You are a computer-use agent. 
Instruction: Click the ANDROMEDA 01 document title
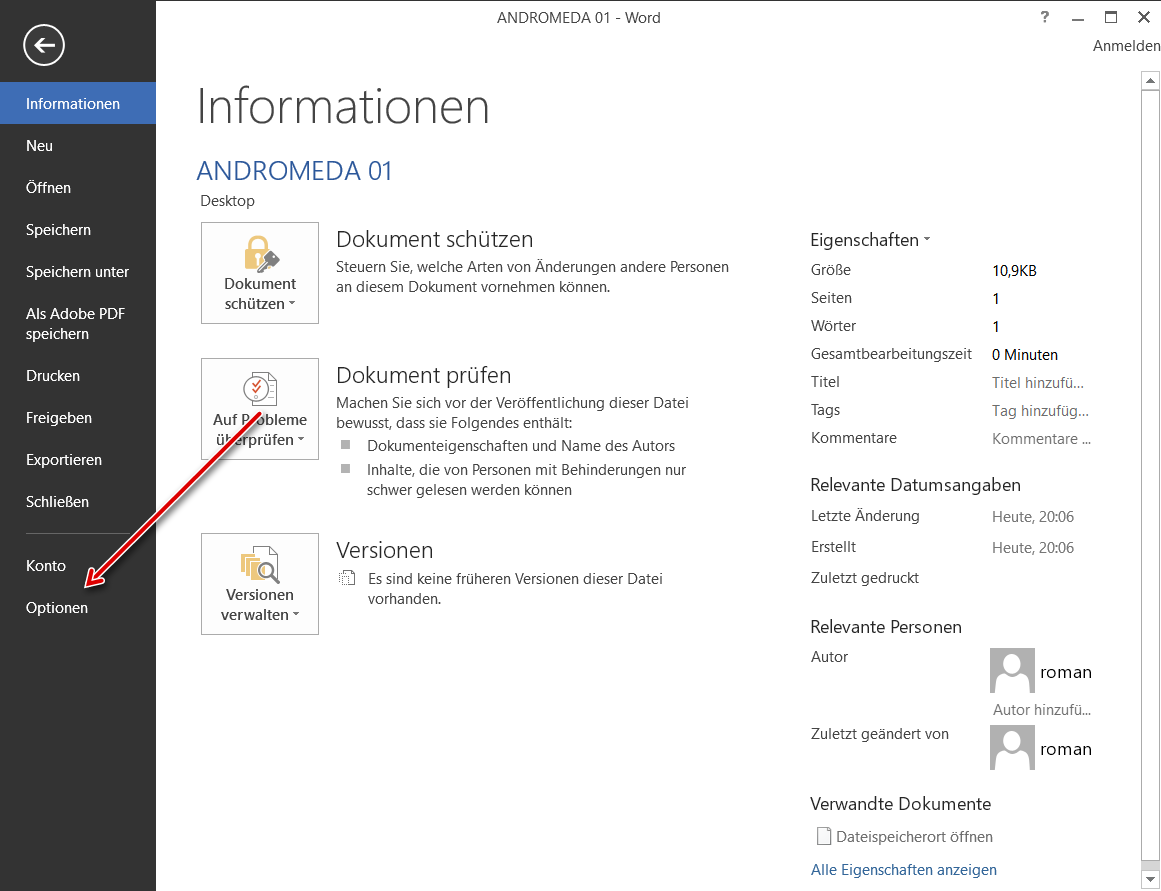pos(294,171)
